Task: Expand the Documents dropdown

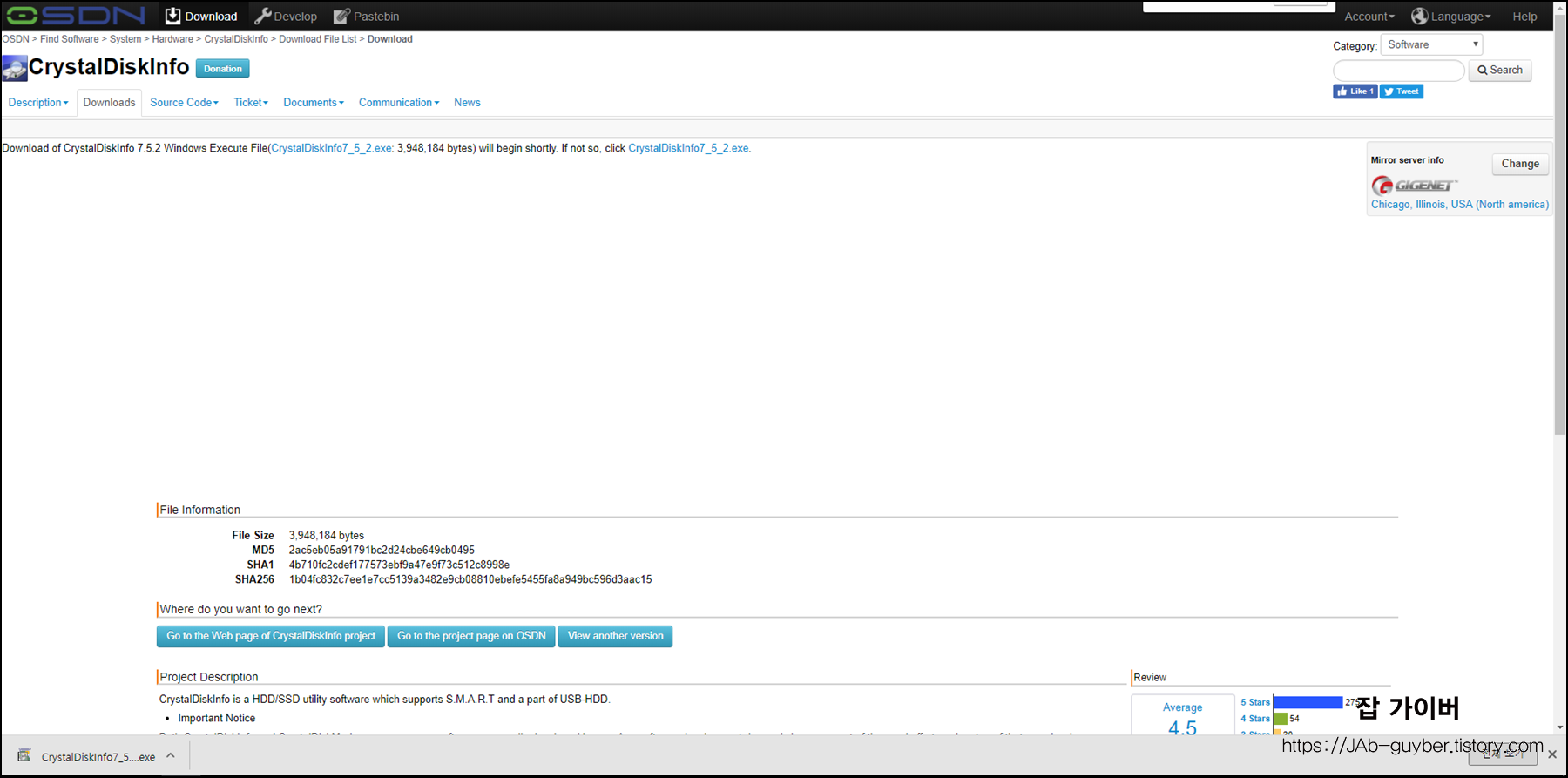Action: point(314,103)
